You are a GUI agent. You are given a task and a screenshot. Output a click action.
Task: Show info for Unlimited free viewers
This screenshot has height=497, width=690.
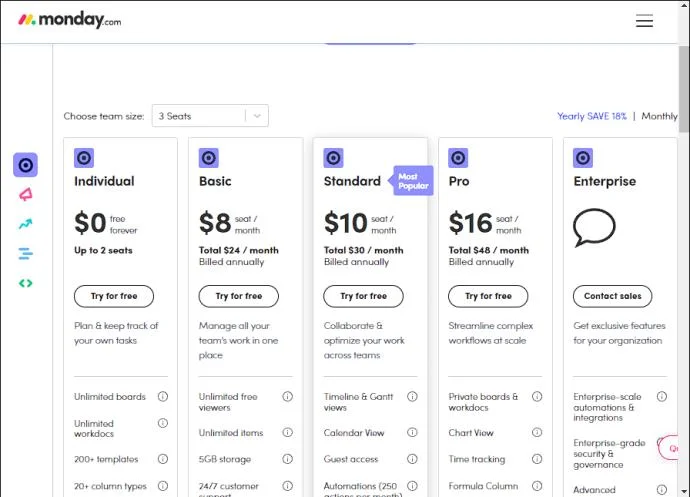pyautogui.click(x=287, y=397)
